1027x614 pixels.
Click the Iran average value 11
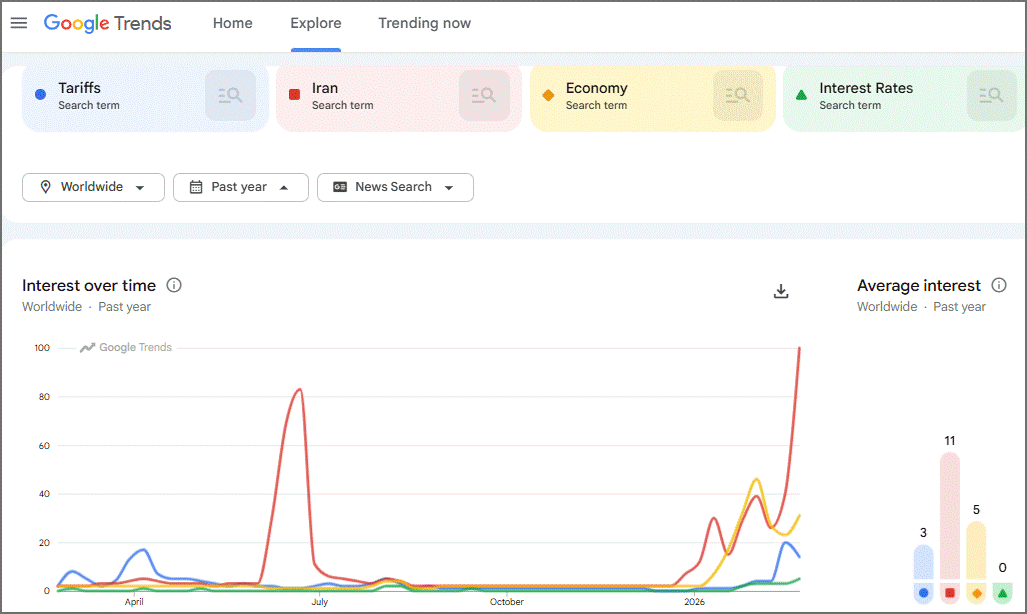click(x=950, y=441)
